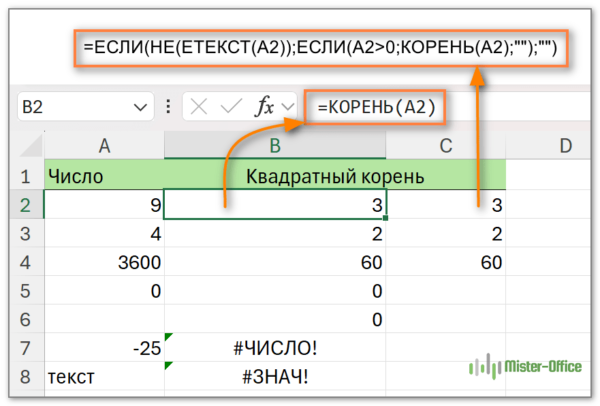This screenshot has width=600, height=406.
Task: Select cell showing #ЗНАЧ! error
Action: [276, 378]
